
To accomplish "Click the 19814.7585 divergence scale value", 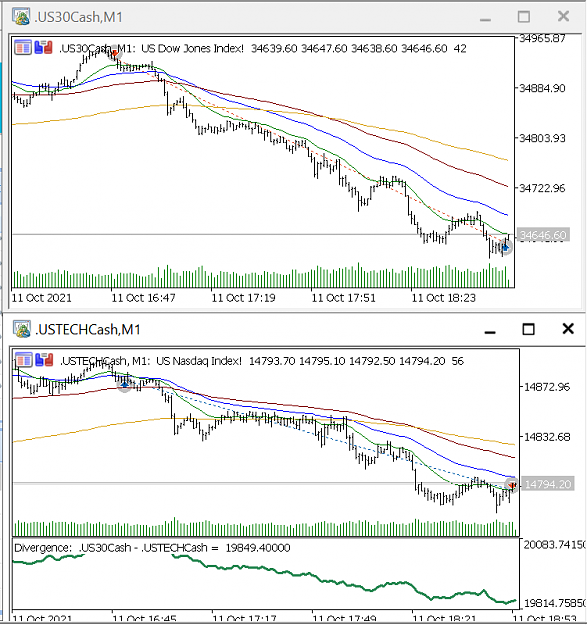I will (555, 603).
